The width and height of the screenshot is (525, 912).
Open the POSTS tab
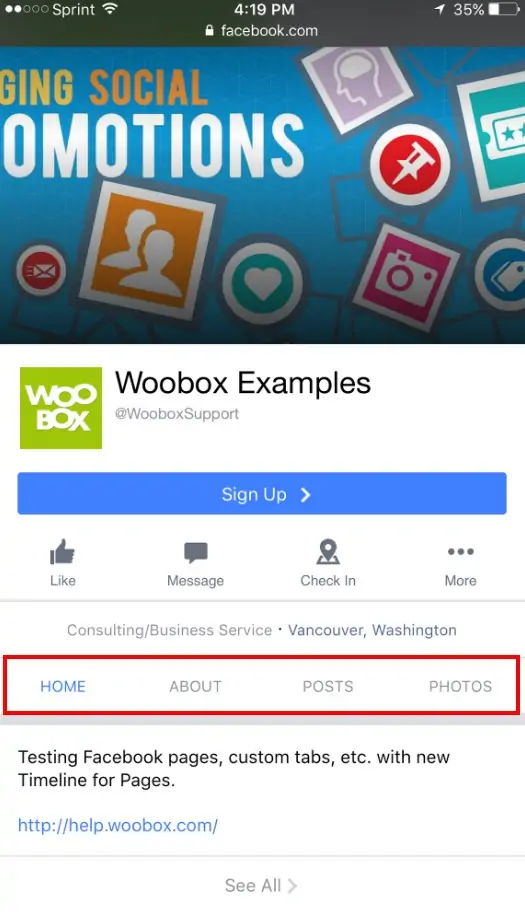328,686
